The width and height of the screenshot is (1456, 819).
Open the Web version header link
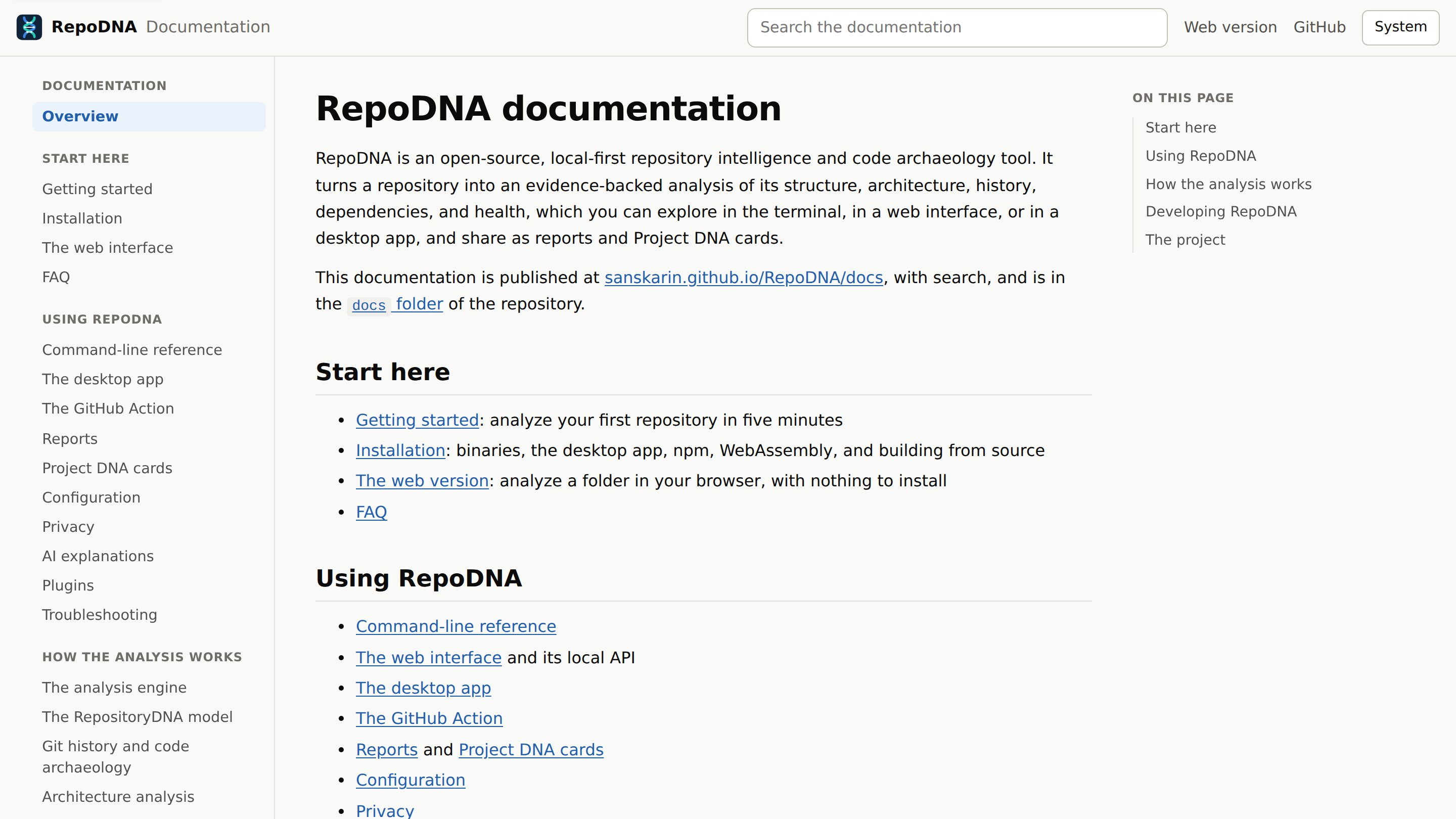[1230, 27]
